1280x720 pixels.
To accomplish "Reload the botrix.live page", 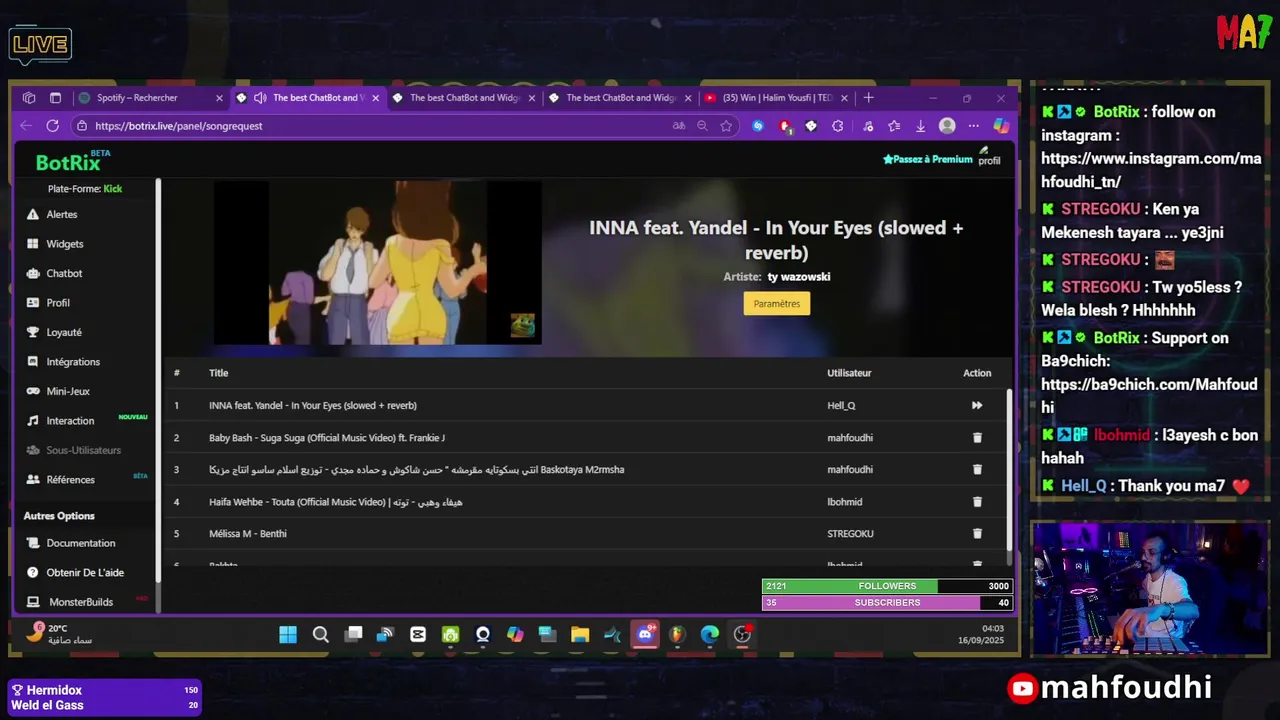I will click(x=53, y=126).
